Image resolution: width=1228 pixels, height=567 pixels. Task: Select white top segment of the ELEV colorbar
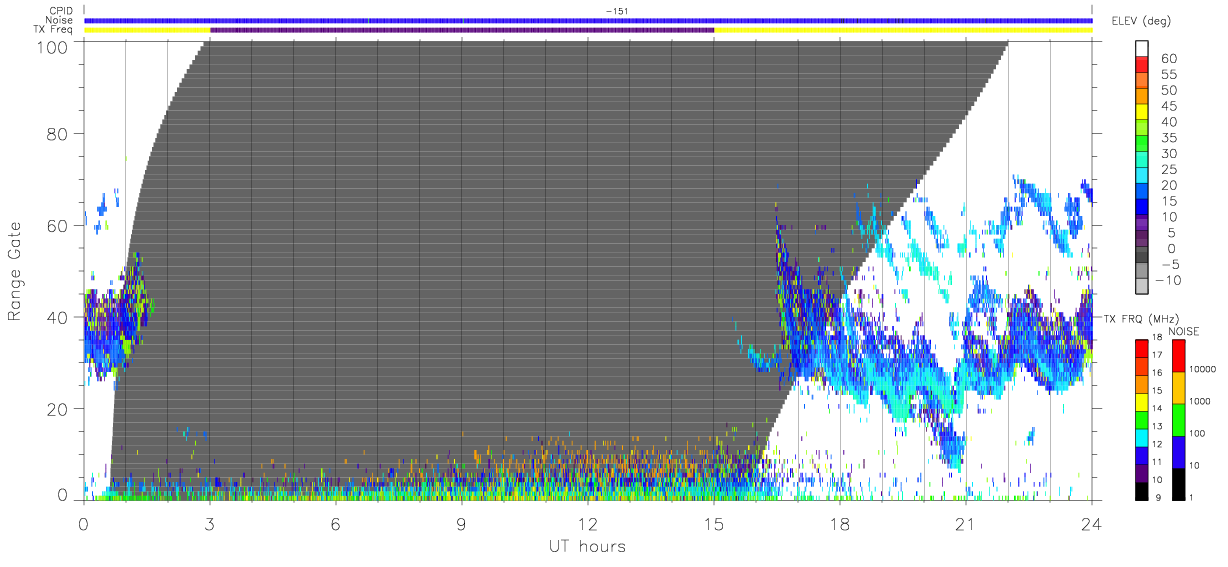click(x=1142, y=48)
